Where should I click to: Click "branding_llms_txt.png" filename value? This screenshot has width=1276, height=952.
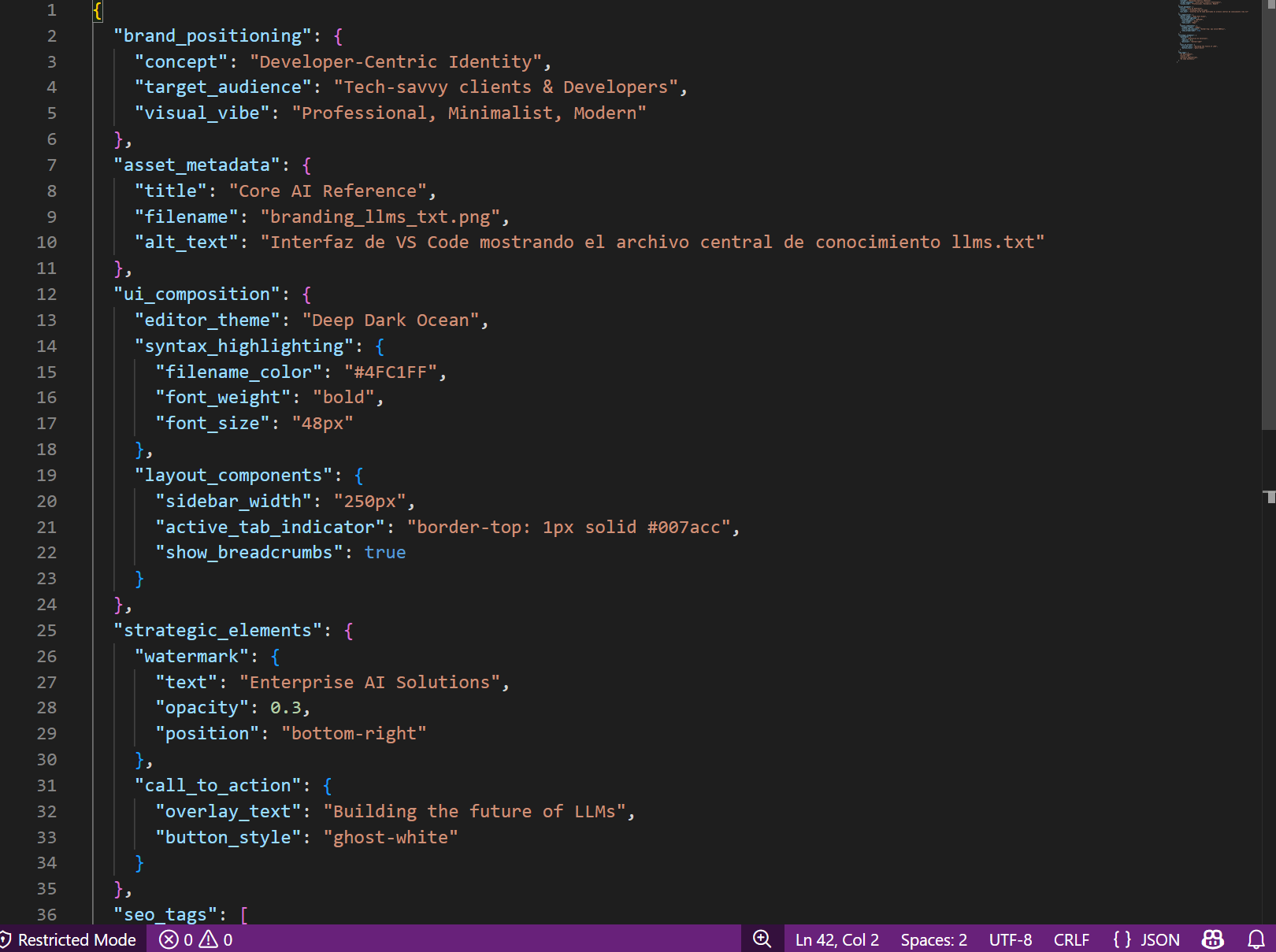click(380, 217)
